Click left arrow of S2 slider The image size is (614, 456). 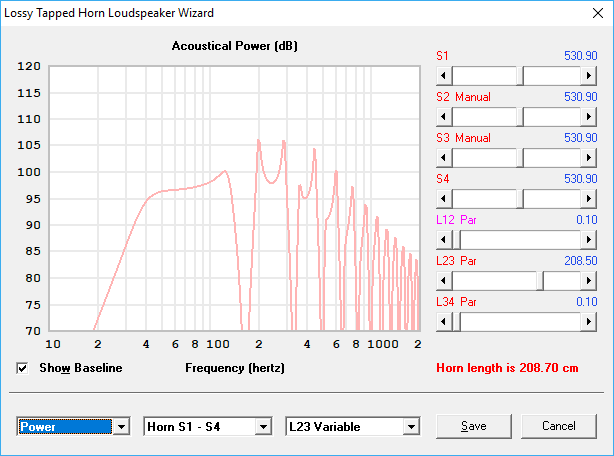[445, 117]
